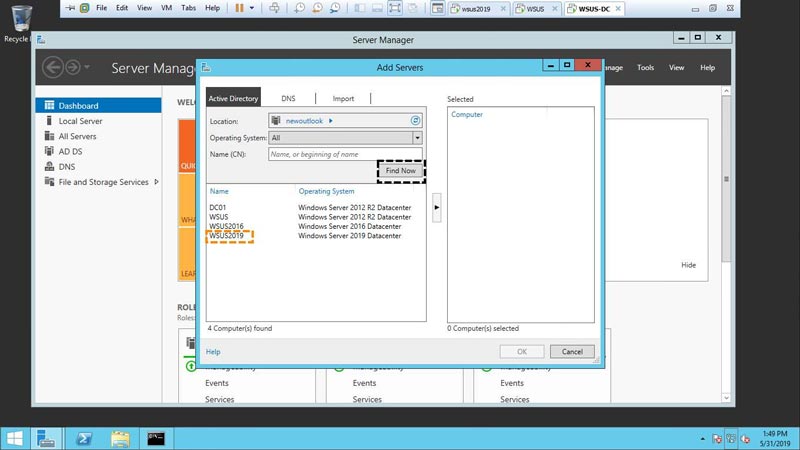
Task: Open AD DS in the sidebar
Action: tap(70, 152)
